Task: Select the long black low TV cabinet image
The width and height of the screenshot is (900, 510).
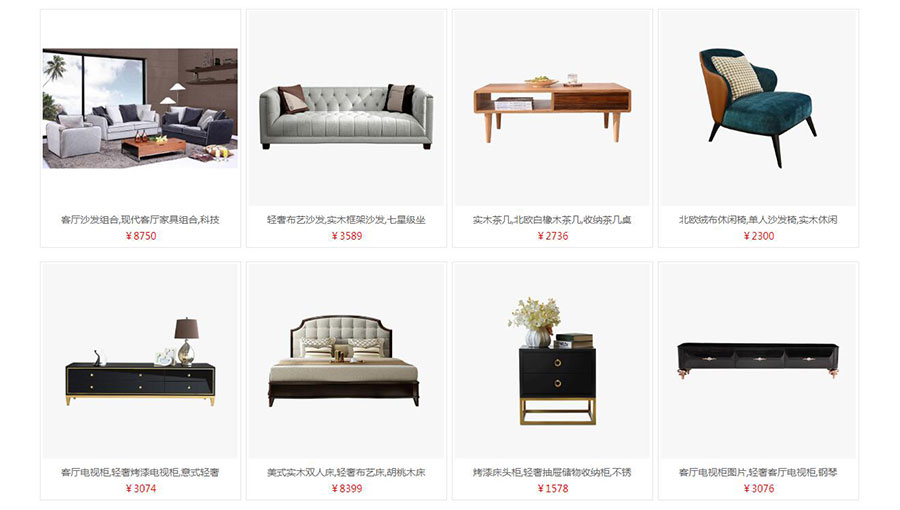Action: click(758, 361)
